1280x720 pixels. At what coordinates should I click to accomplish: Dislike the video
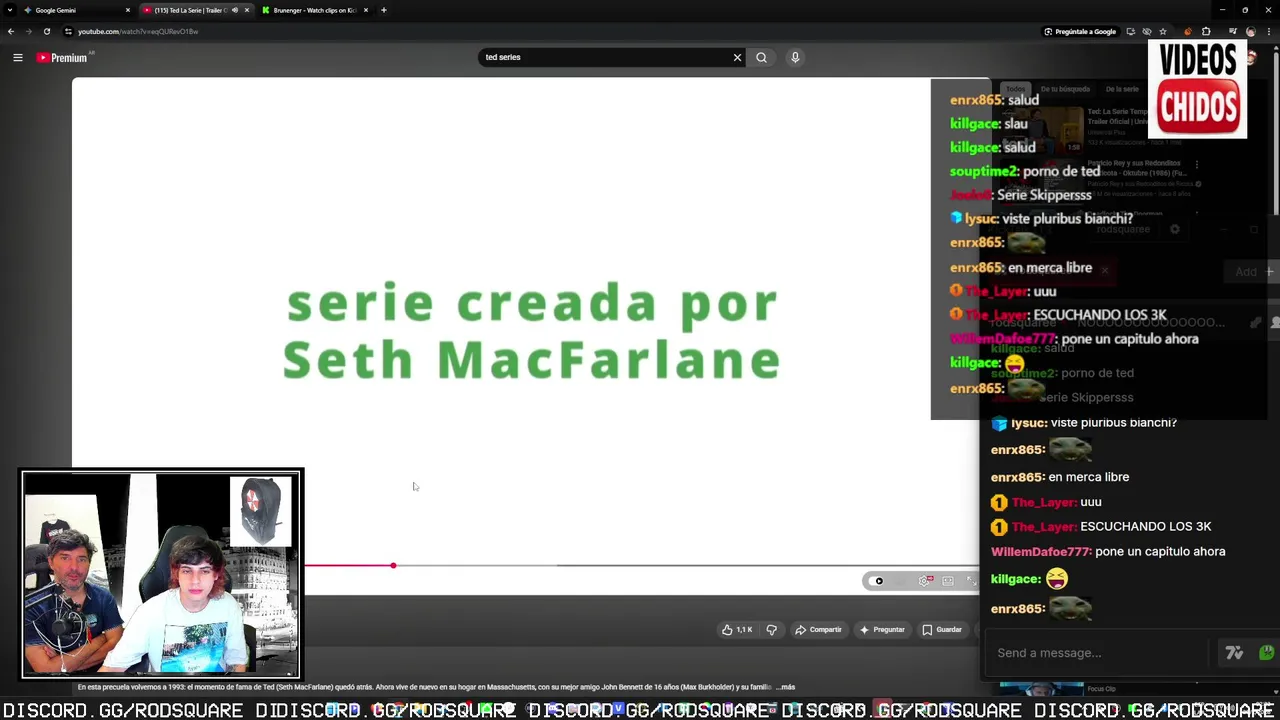click(771, 630)
